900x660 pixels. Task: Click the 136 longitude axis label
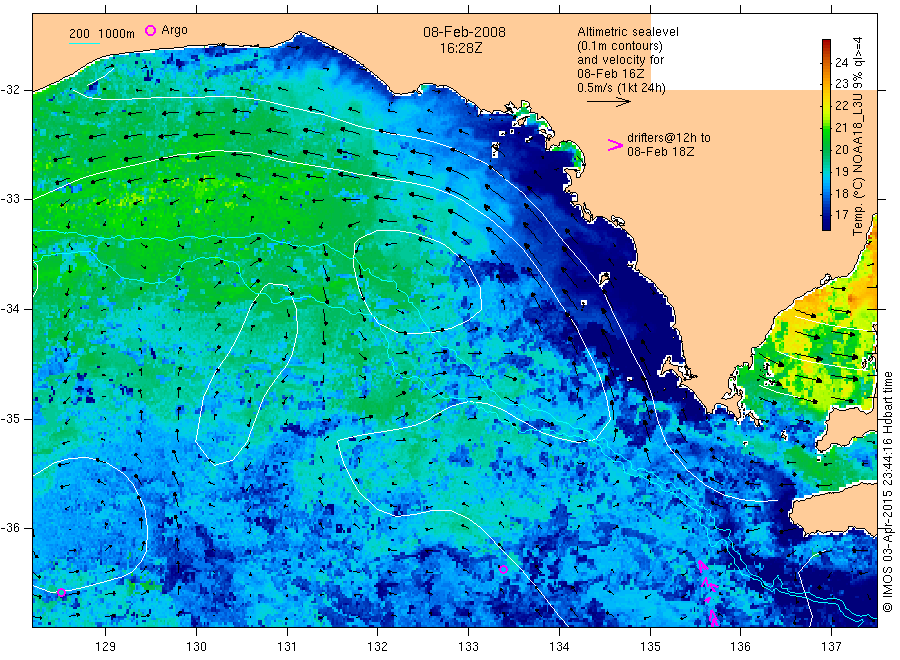point(740,647)
